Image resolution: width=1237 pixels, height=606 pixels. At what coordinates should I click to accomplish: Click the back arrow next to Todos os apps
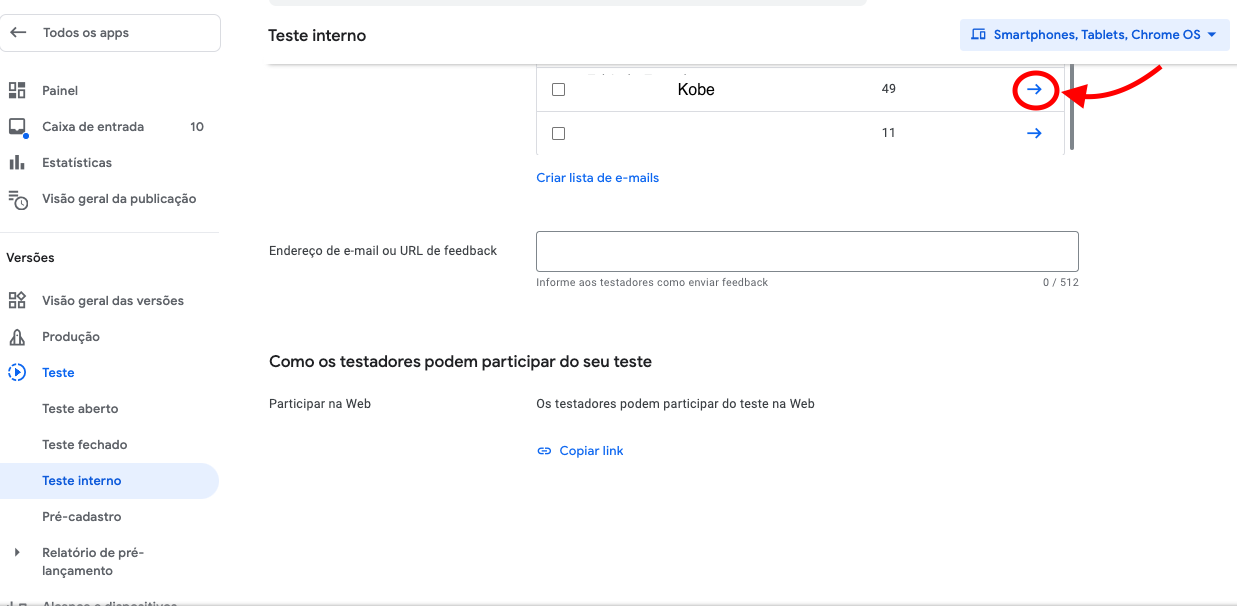pyautogui.click(x=17, y=32)
